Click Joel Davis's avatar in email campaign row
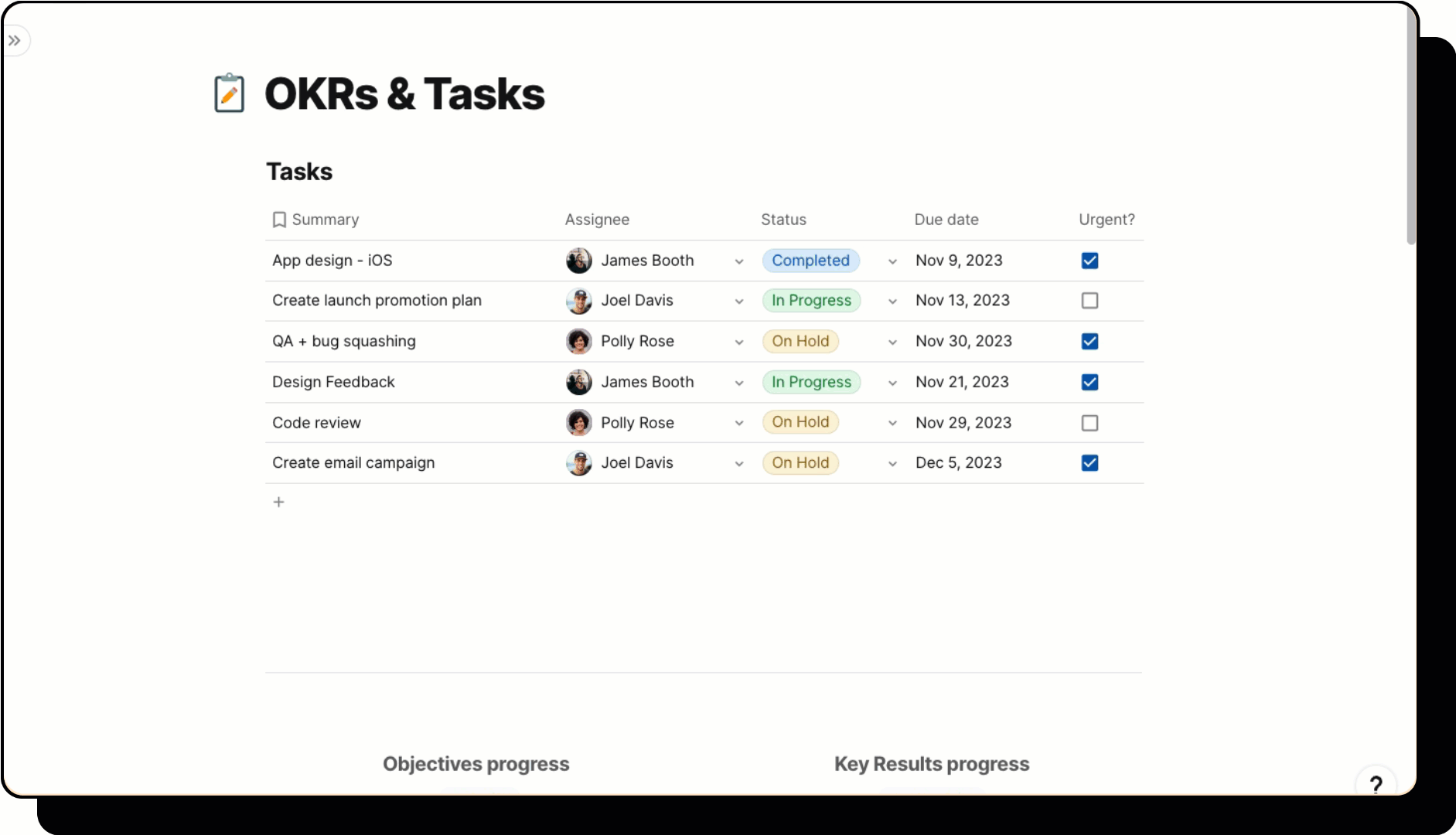The width and height of the screenshot is (1456, 835). pos(578,462)
